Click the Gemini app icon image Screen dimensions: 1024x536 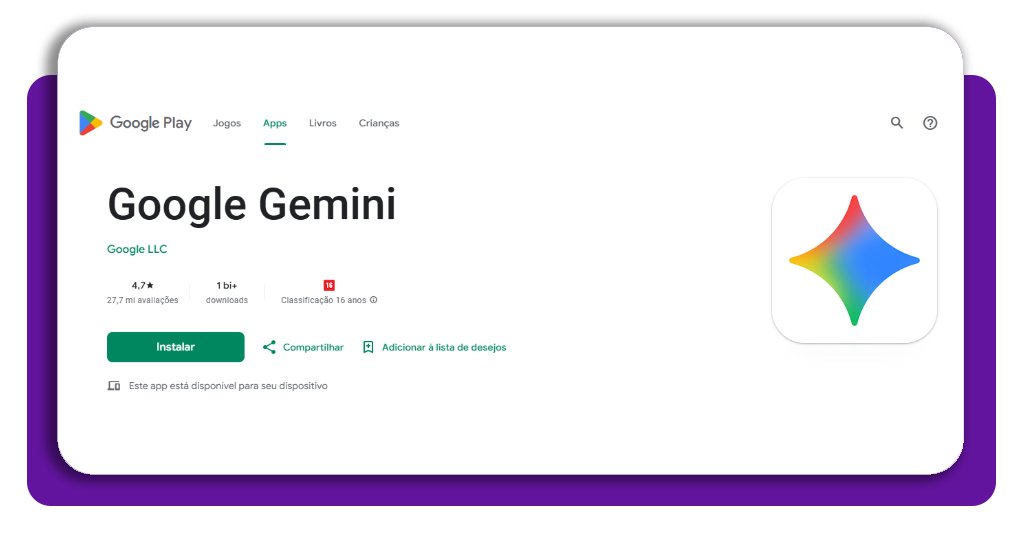[x=854, y=260]
